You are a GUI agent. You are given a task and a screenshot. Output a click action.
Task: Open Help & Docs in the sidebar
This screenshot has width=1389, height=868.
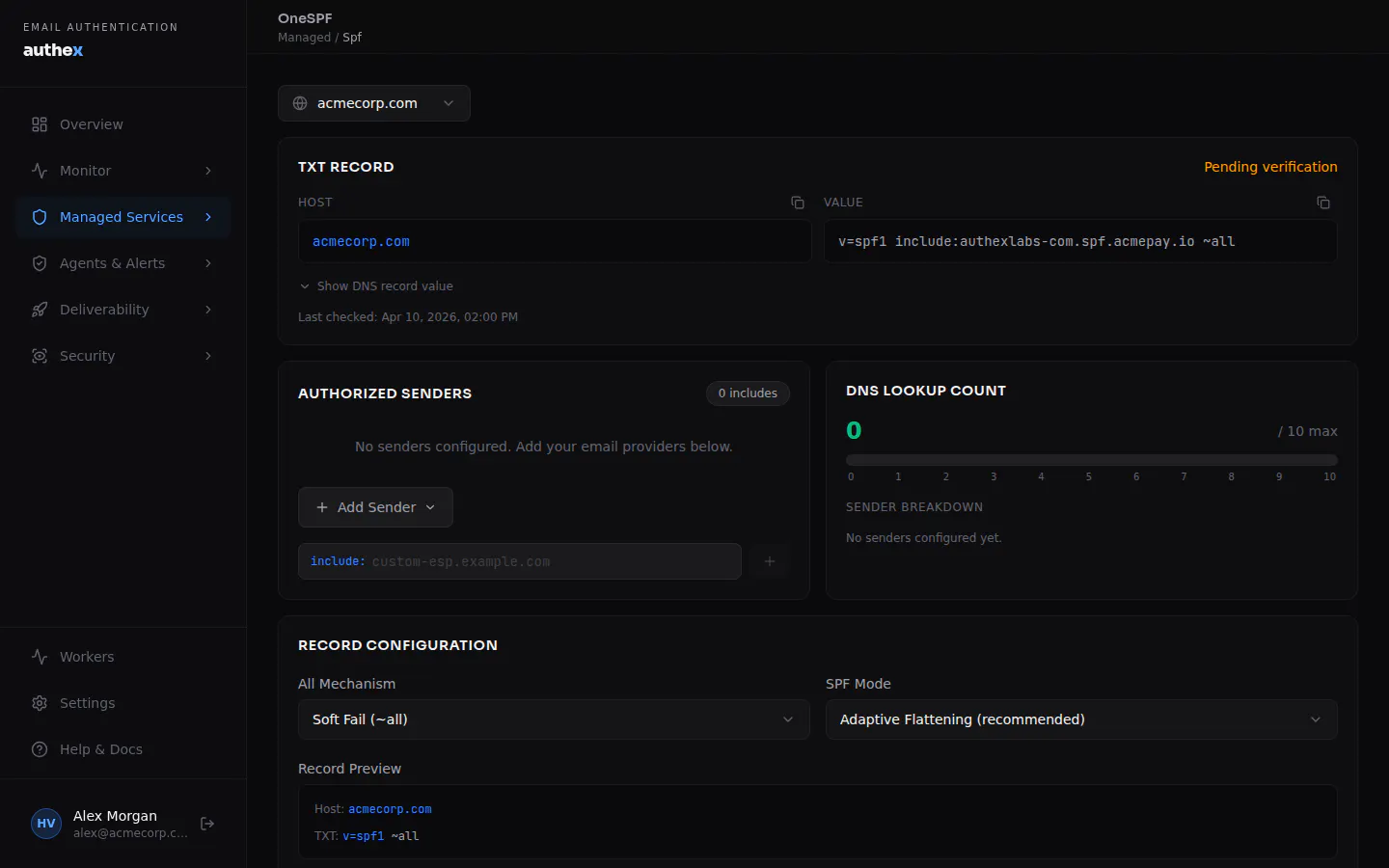(x=123, y=749)
